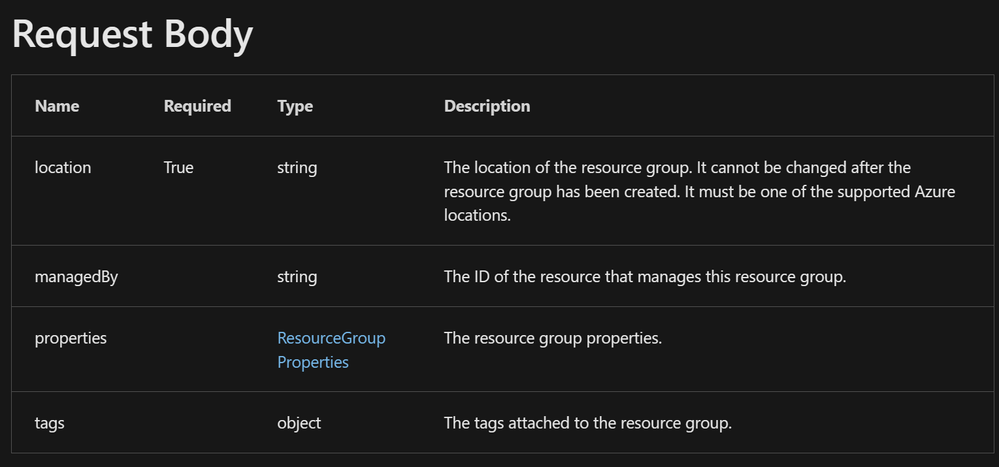999x467 pixels.
Task: Click the 'The resource group properties.' description
Action: tap(553, 338)
